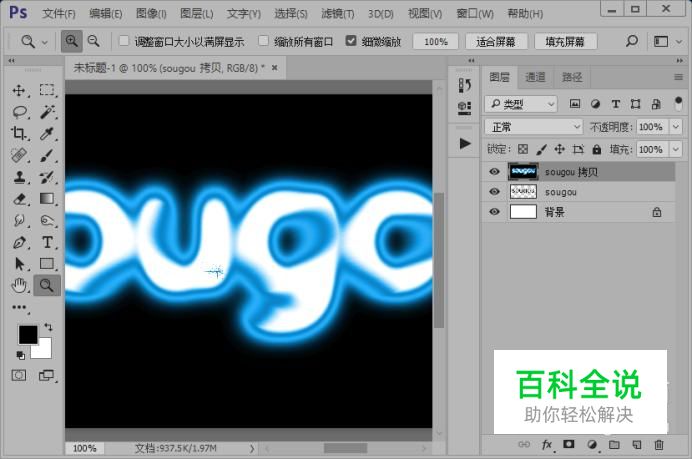The image size is (692, 459).
Task: Select the Move tool
Action: pyautogui.click(x=19, y=90)
